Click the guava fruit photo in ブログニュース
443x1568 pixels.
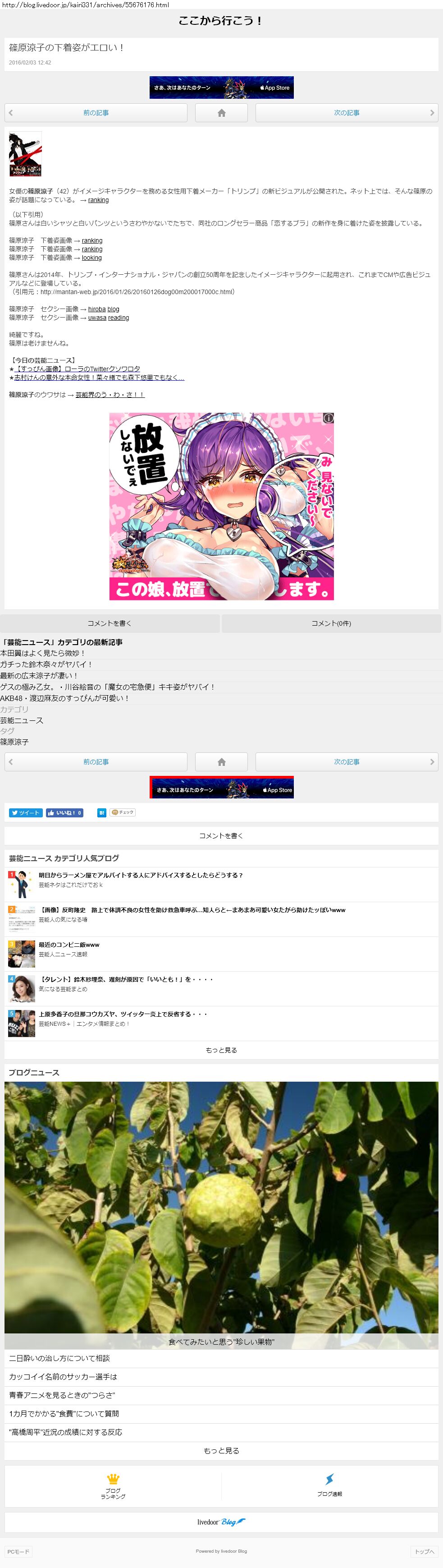222,1211
